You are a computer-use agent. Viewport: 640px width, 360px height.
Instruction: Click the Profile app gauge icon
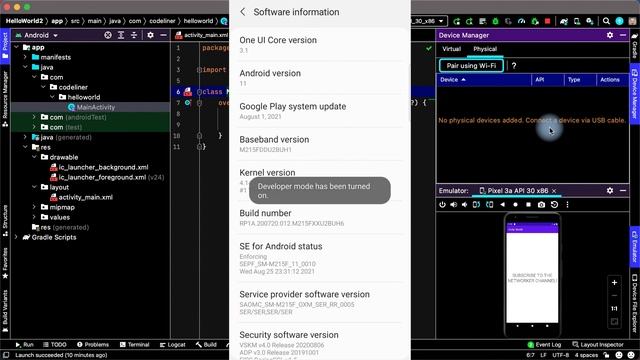521,21
